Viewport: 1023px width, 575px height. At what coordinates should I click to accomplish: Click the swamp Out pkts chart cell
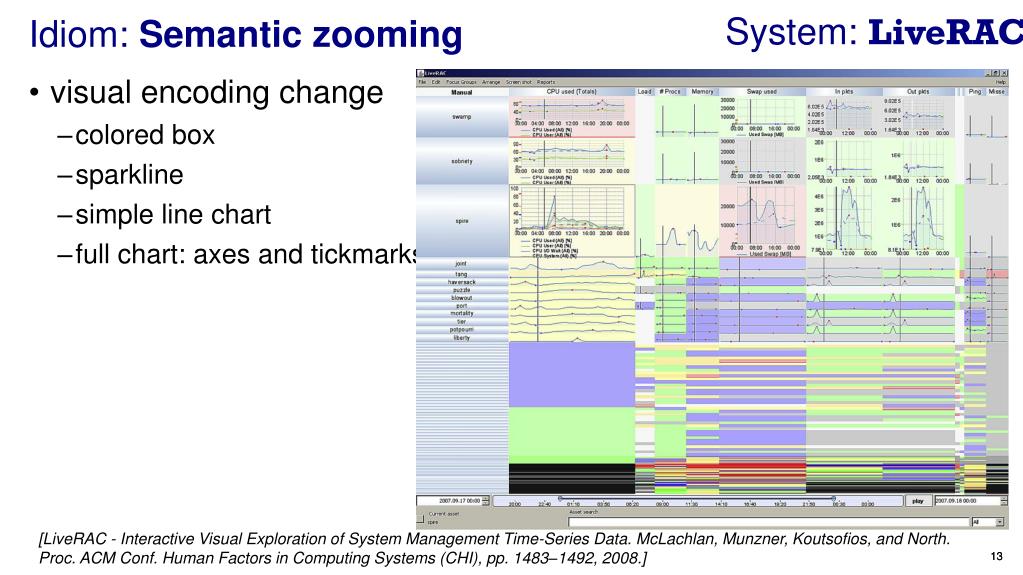pos(918,117)
